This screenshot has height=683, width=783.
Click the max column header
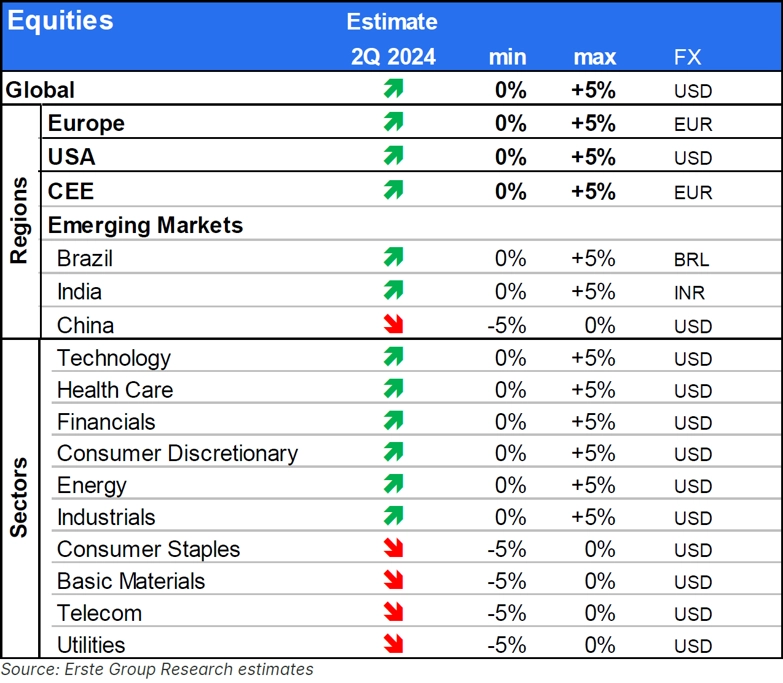pos(594,57)
